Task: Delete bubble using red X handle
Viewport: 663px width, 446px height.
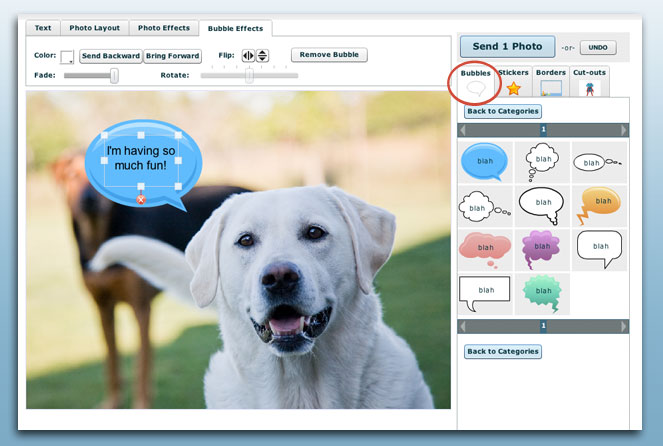Action: pyautogui.click(x=141, y=200)
